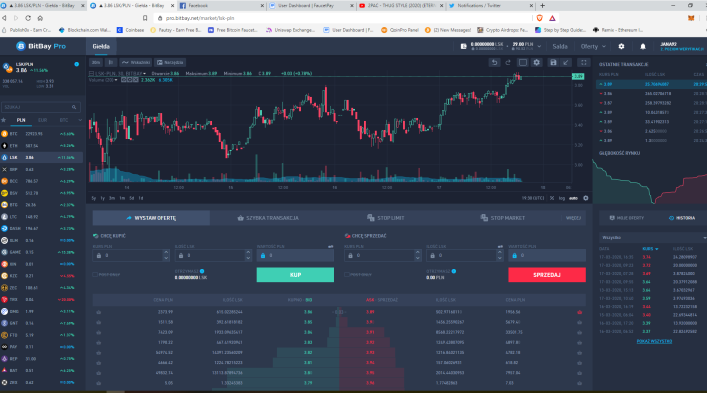The width and height of the screenshot is (710, 393).
Task: Open the Wszystko history filter dropdown
Action: pyautogui.click(x=652, y=237)
